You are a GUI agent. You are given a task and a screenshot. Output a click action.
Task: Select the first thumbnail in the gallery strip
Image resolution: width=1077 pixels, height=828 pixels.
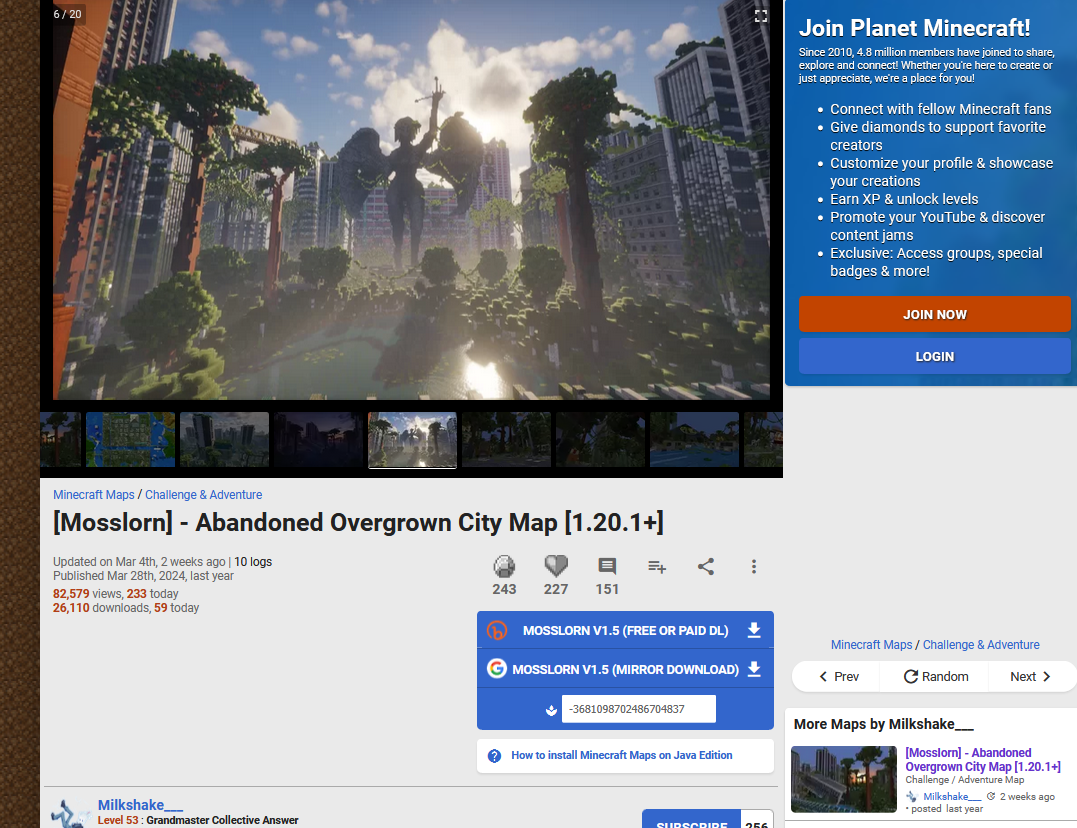tap(60, 440)
